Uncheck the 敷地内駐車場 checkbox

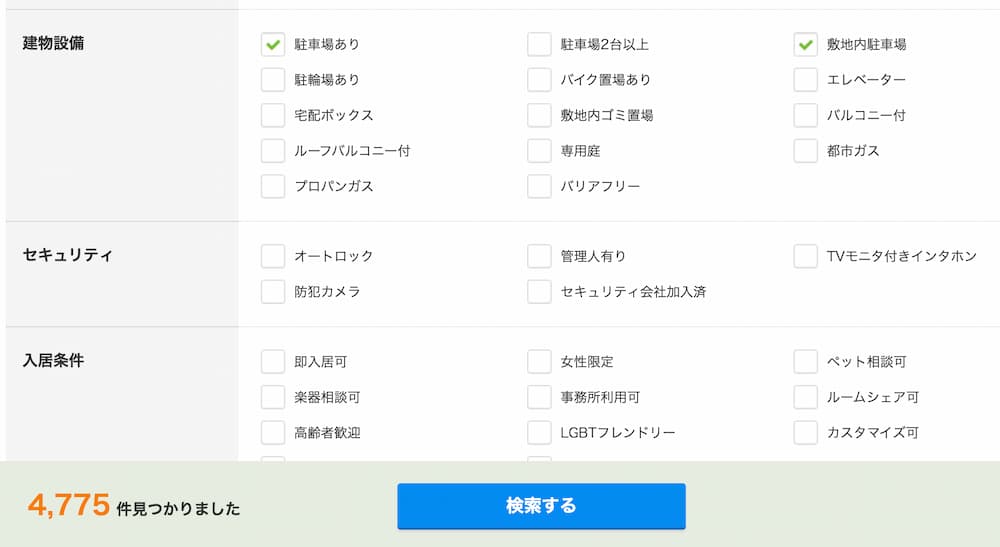click(x=806, y=44)
